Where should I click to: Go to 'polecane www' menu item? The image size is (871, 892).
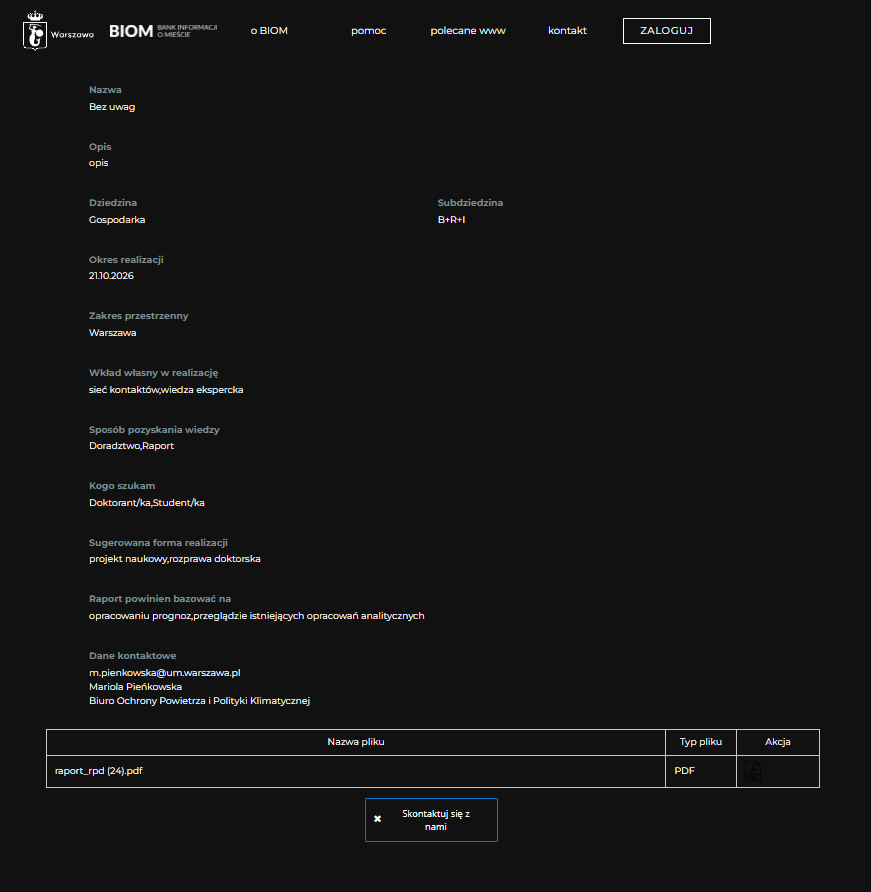click(x=468, y=31)
